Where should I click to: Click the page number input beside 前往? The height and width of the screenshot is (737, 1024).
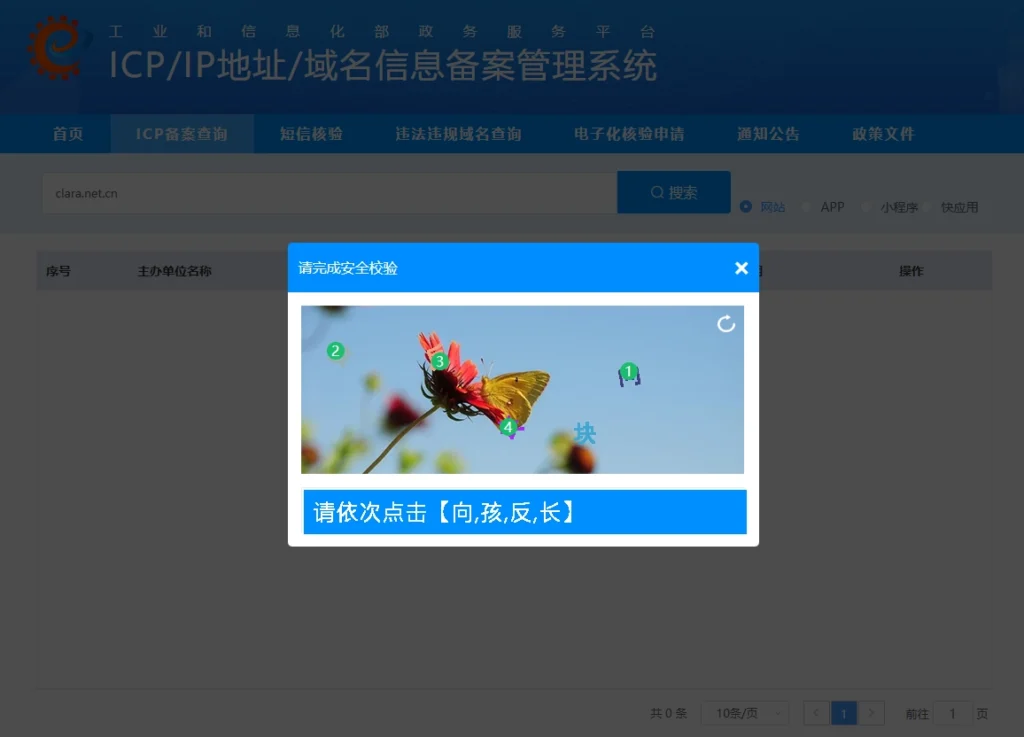pos(952,713)
